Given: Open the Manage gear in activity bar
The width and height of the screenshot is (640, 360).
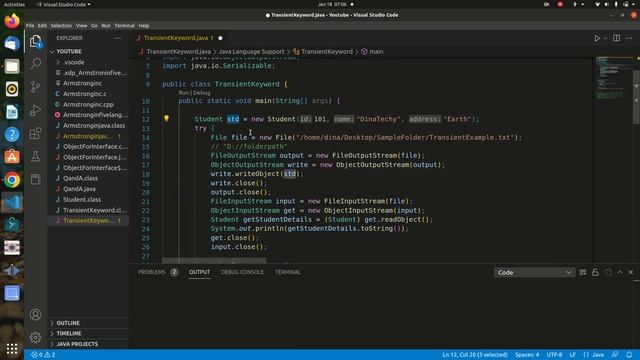Looking at the screenshot, I should [x=36, y=338].
